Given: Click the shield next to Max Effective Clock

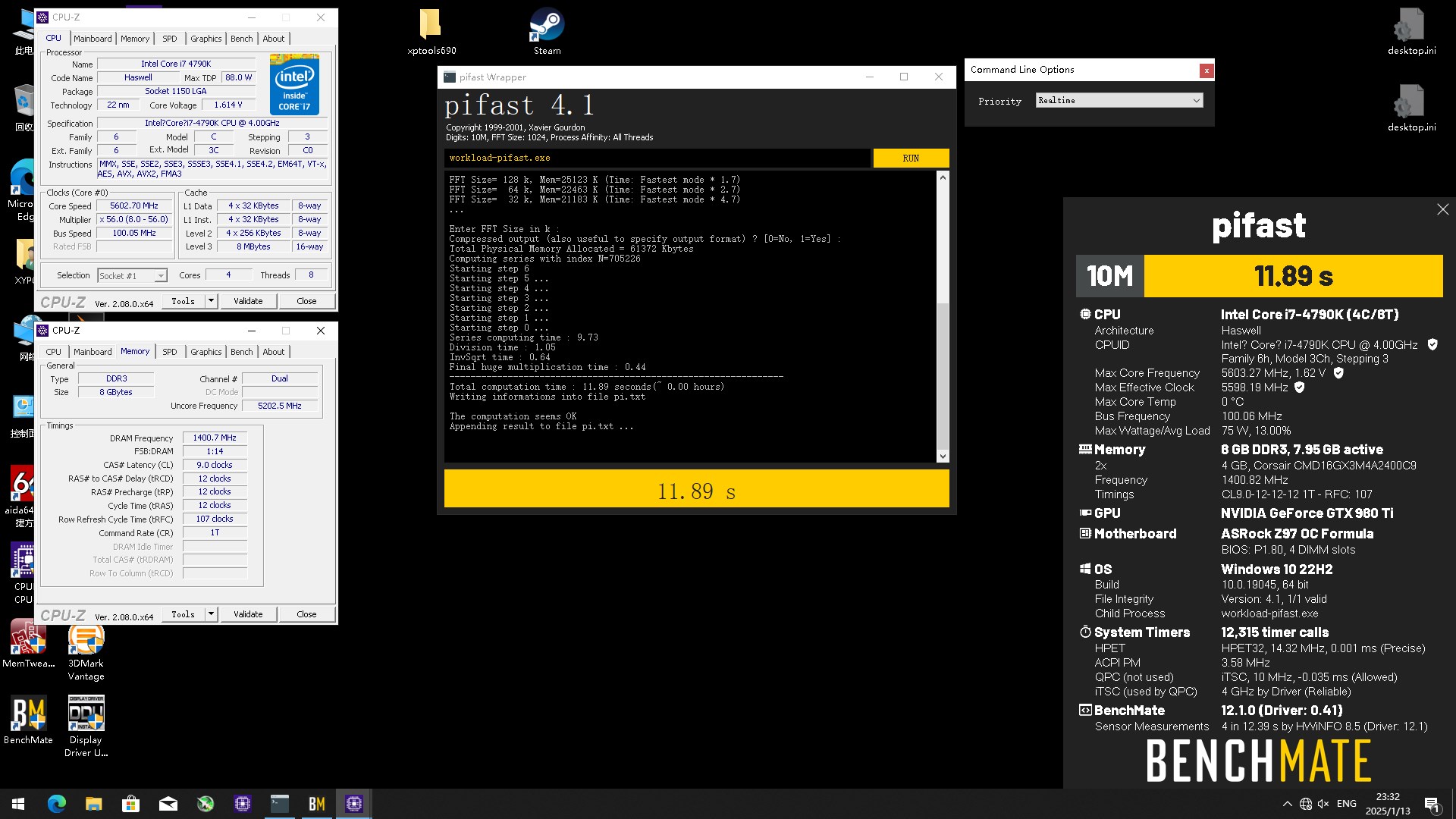Looking at the screenshot, I should [1299, 387].
